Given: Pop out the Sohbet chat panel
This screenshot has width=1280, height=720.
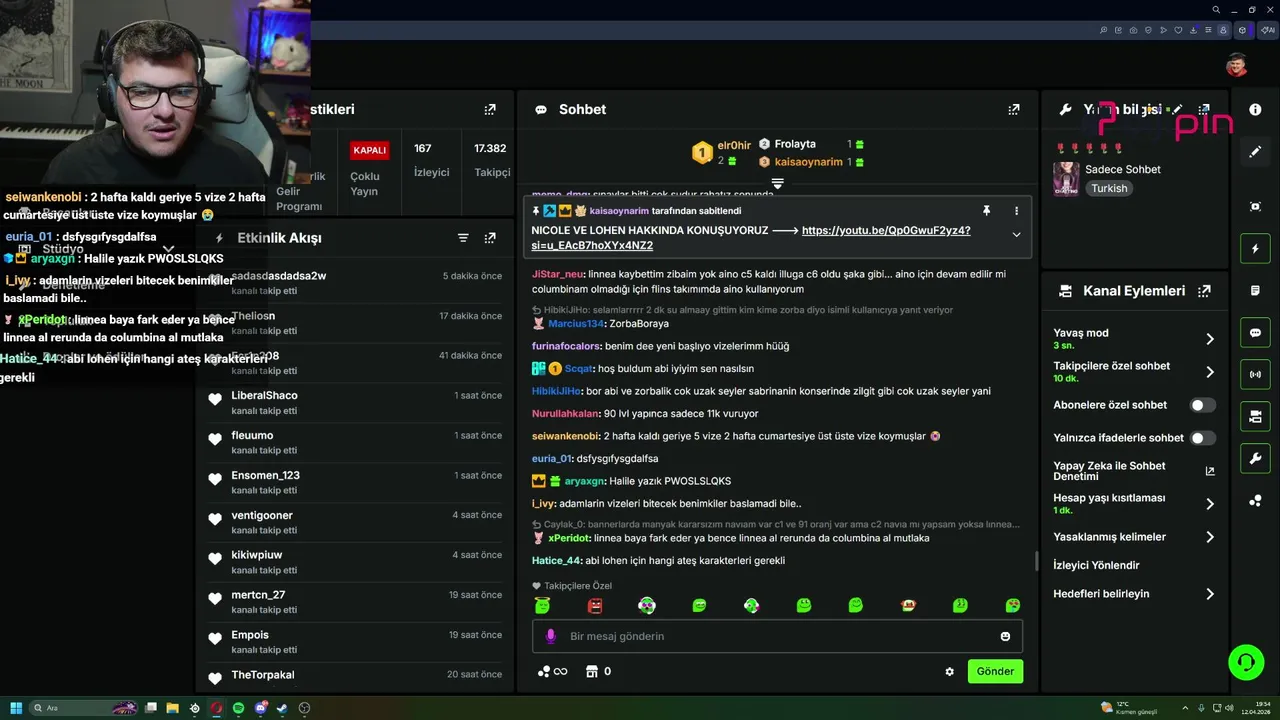Looking at the screenshot, I should point(1014,110).
